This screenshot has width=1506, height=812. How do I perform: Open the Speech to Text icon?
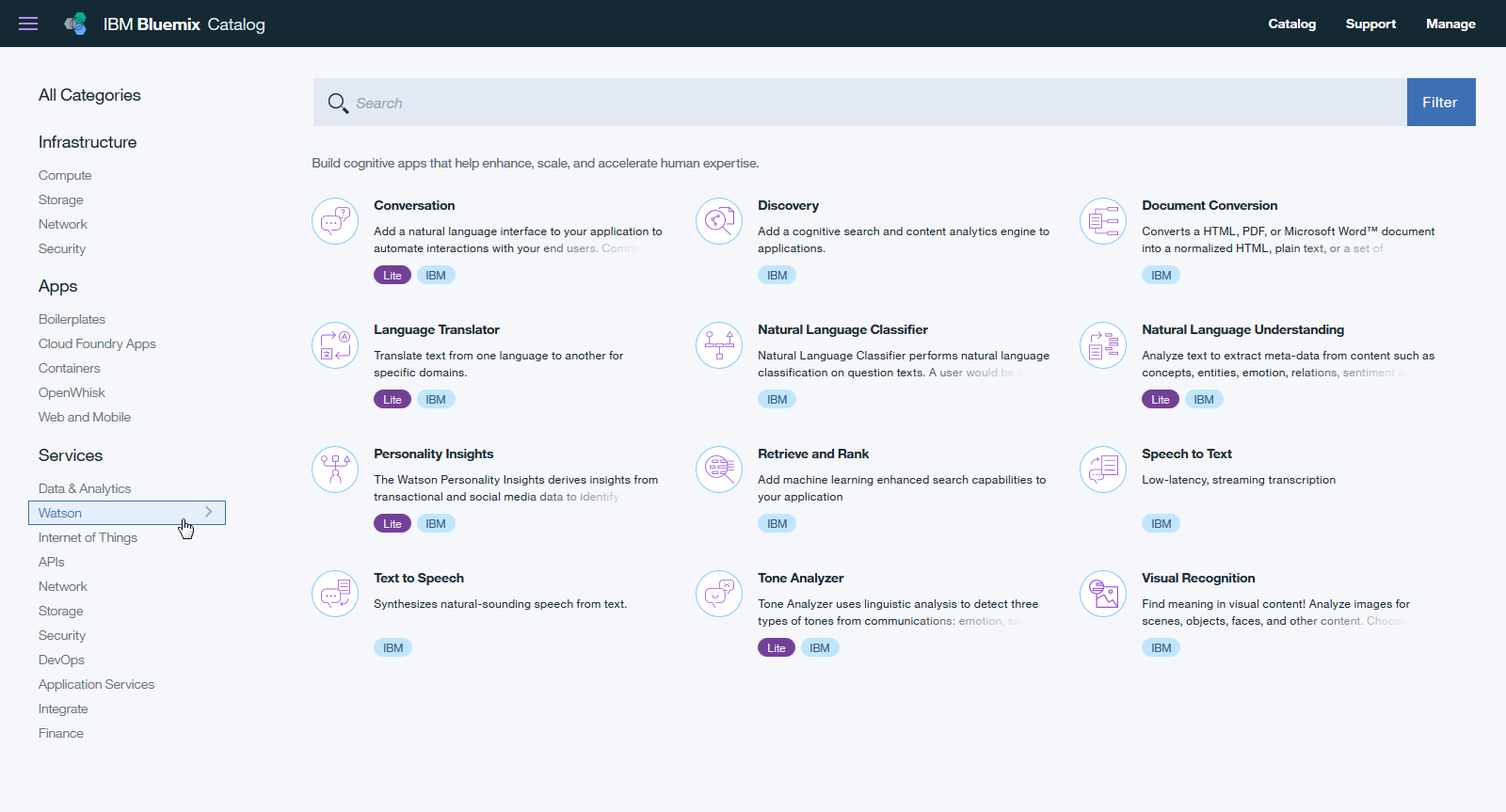tap(1103, 470)
